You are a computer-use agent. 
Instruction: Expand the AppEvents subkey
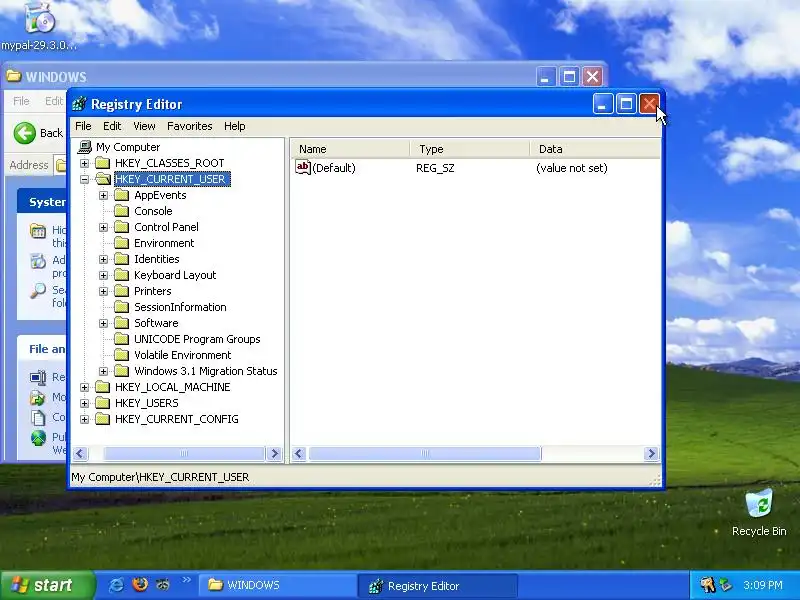click(103, 195)
